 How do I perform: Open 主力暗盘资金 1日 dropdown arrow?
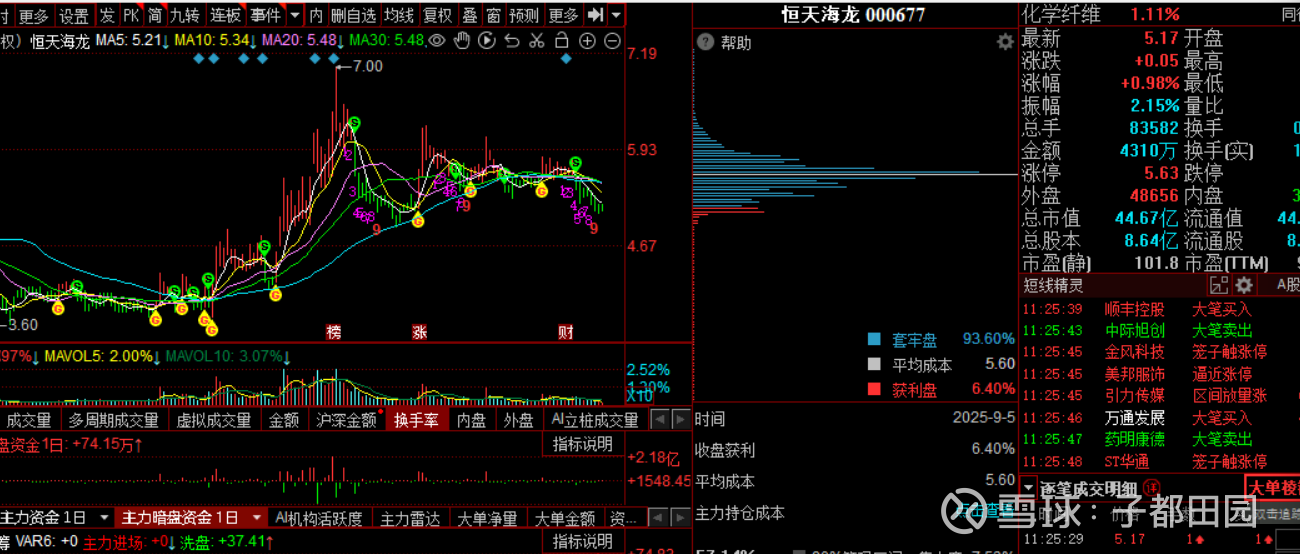click(256, 517)
